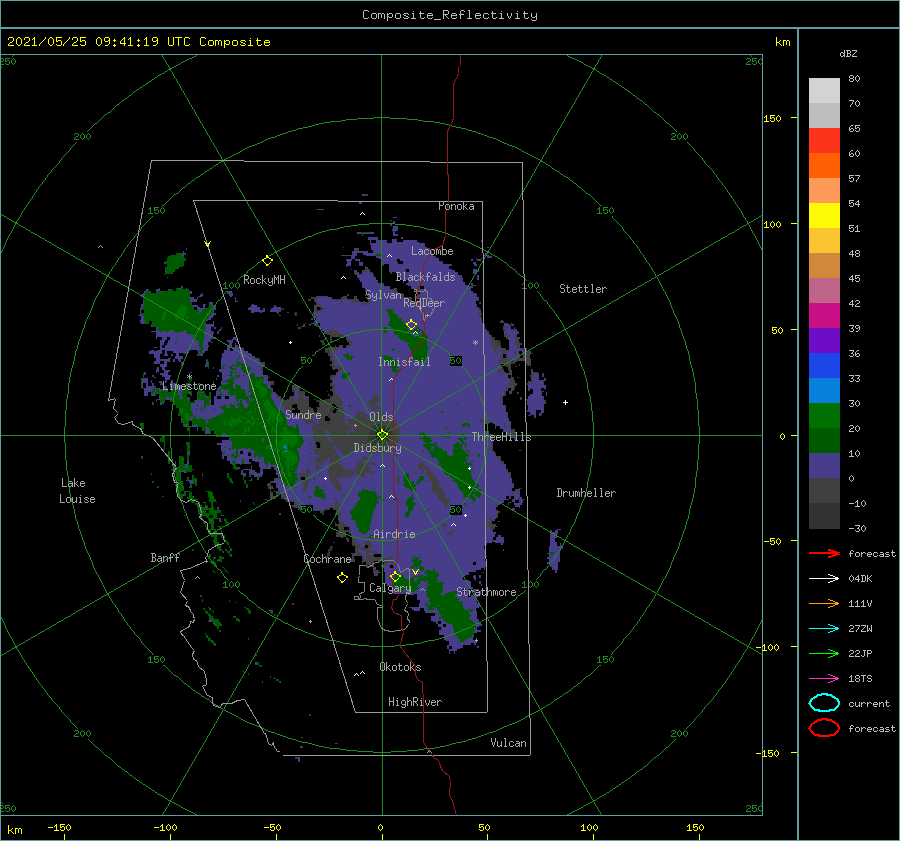Click the blue 33-36 dBZ legend swatch
This screenshot has width=900, height=841.
coord(824,365)
